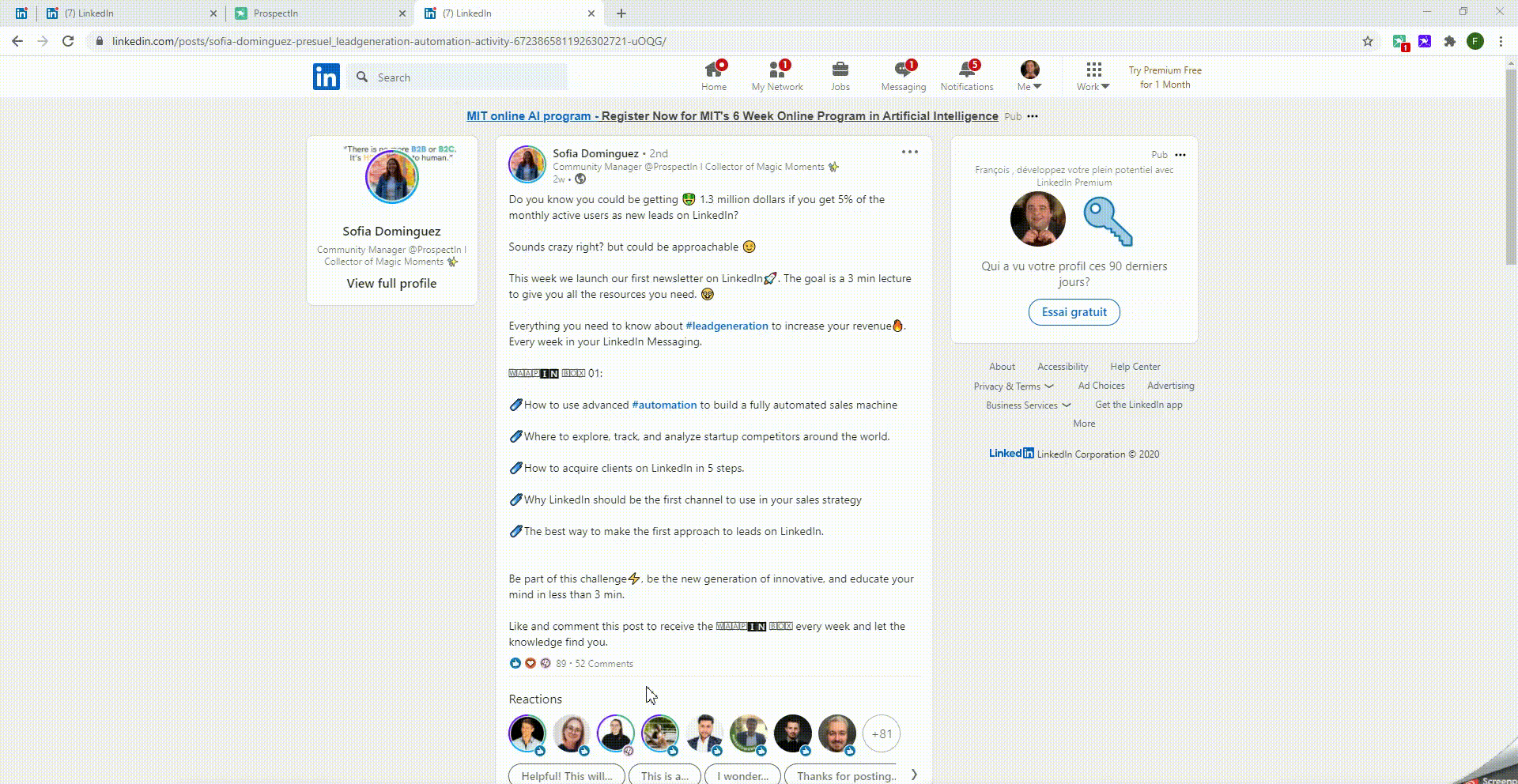The width and height of the screenshot is (1518, 784).
Task: Open the Me profile menu
Action: pyautogui.click(x=1029, y=77)
